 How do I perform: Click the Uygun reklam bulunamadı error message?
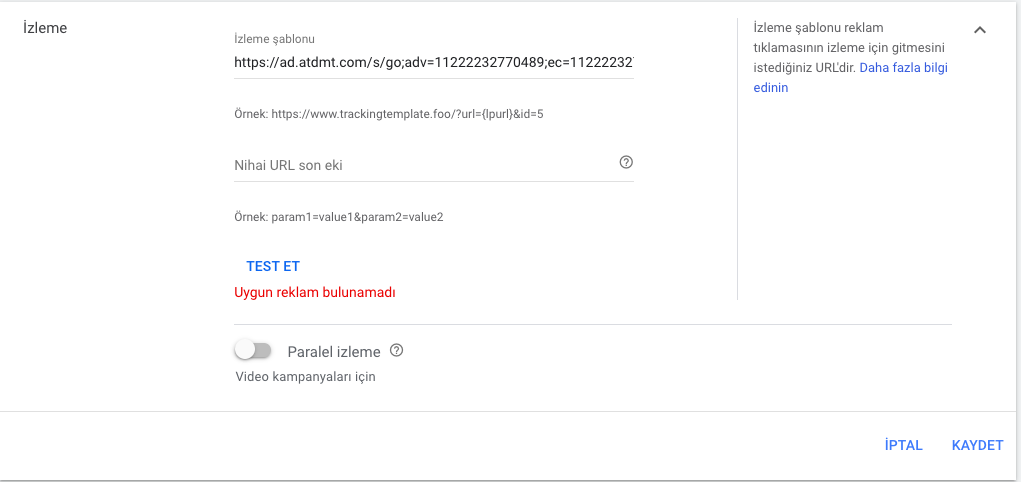(x=315, y=292)
